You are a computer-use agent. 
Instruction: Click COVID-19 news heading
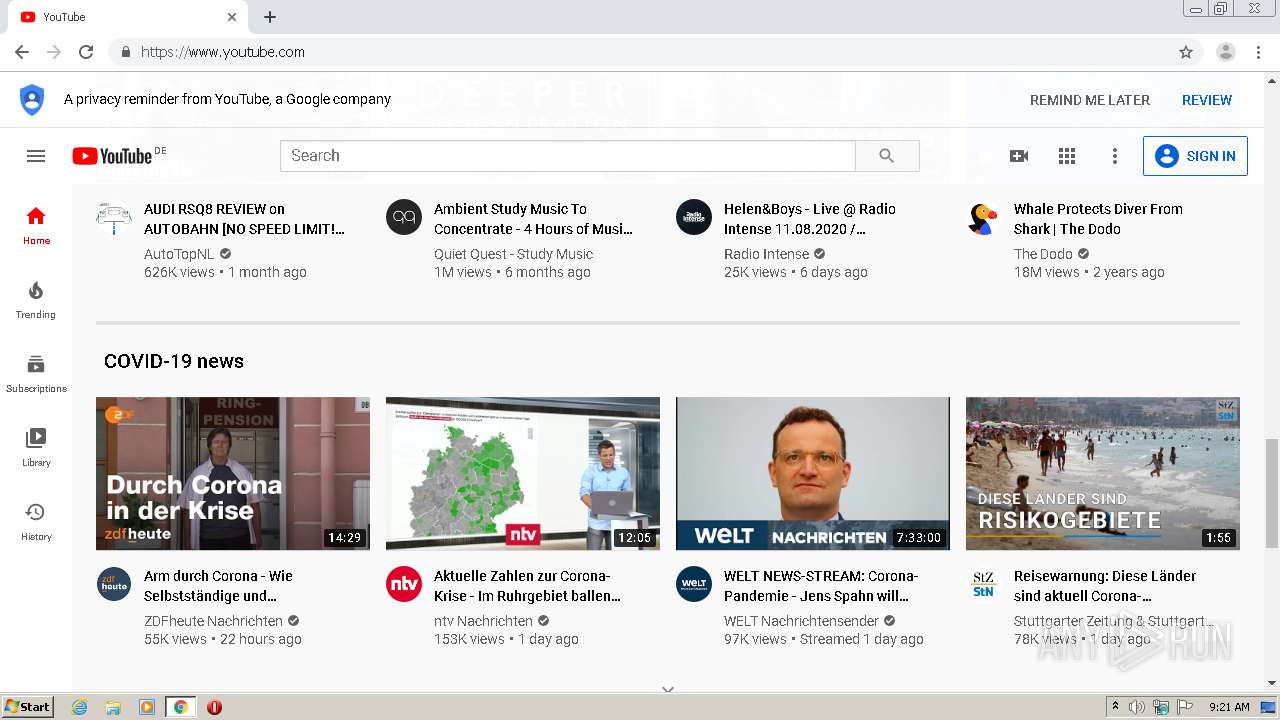174,361
